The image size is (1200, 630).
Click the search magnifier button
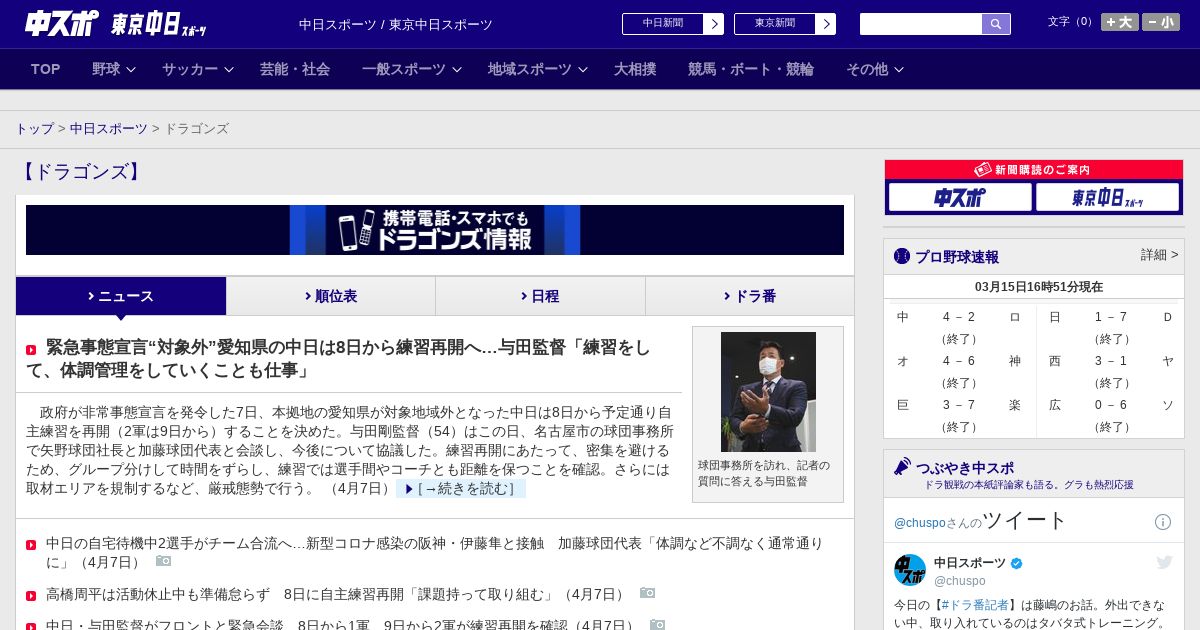pos(996,24)
